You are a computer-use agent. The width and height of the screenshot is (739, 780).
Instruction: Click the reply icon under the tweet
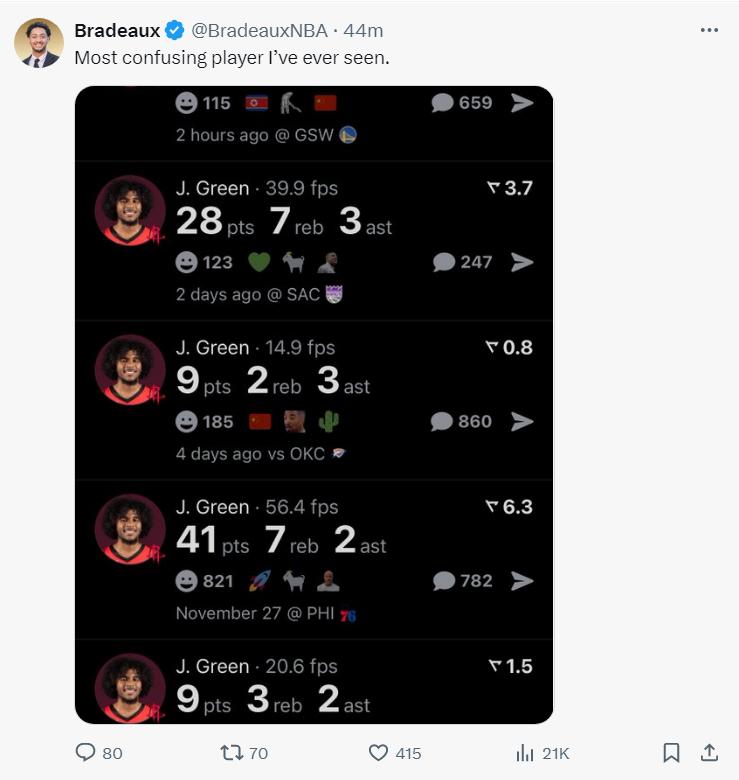tap(86, 753)
